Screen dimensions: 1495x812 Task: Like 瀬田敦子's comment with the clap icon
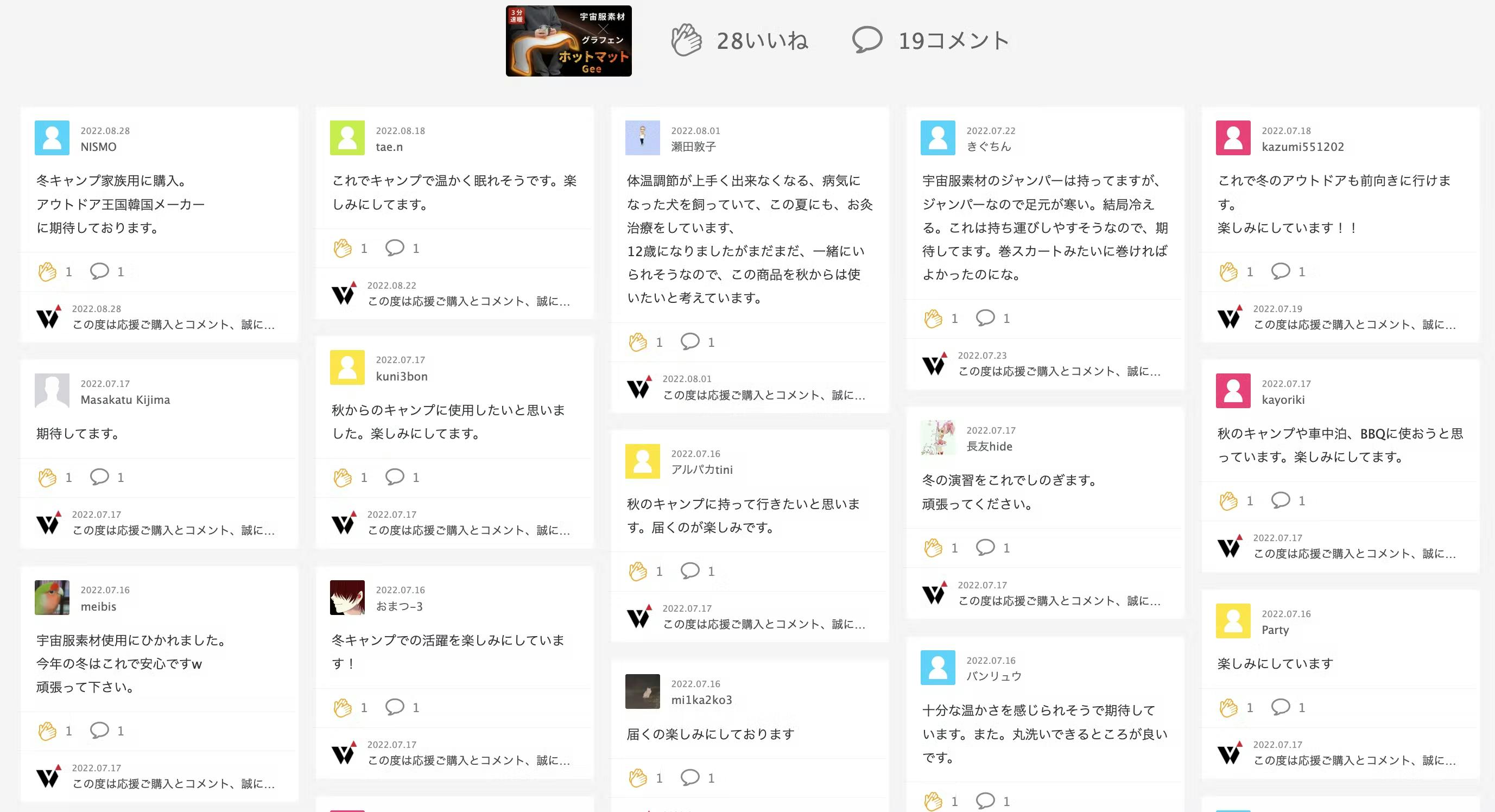[x=638, y=342]
